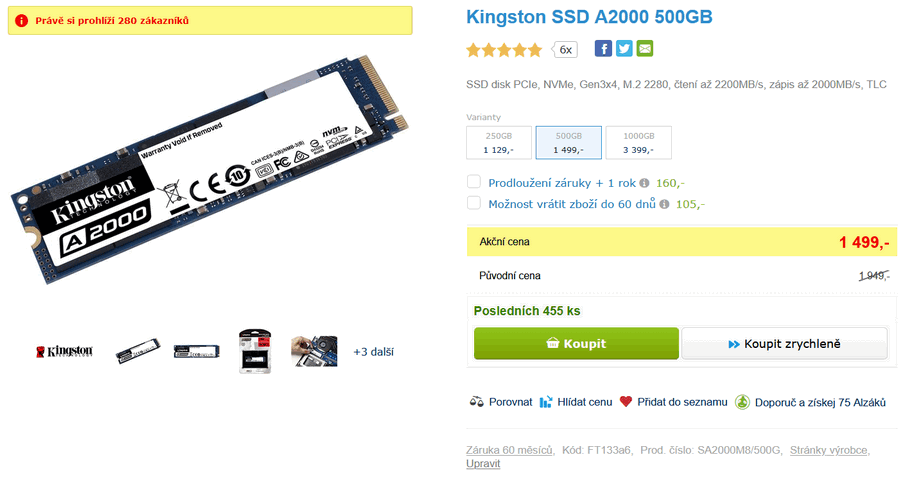
Task: Share product via Twitter icon
Action: point(624,49)
